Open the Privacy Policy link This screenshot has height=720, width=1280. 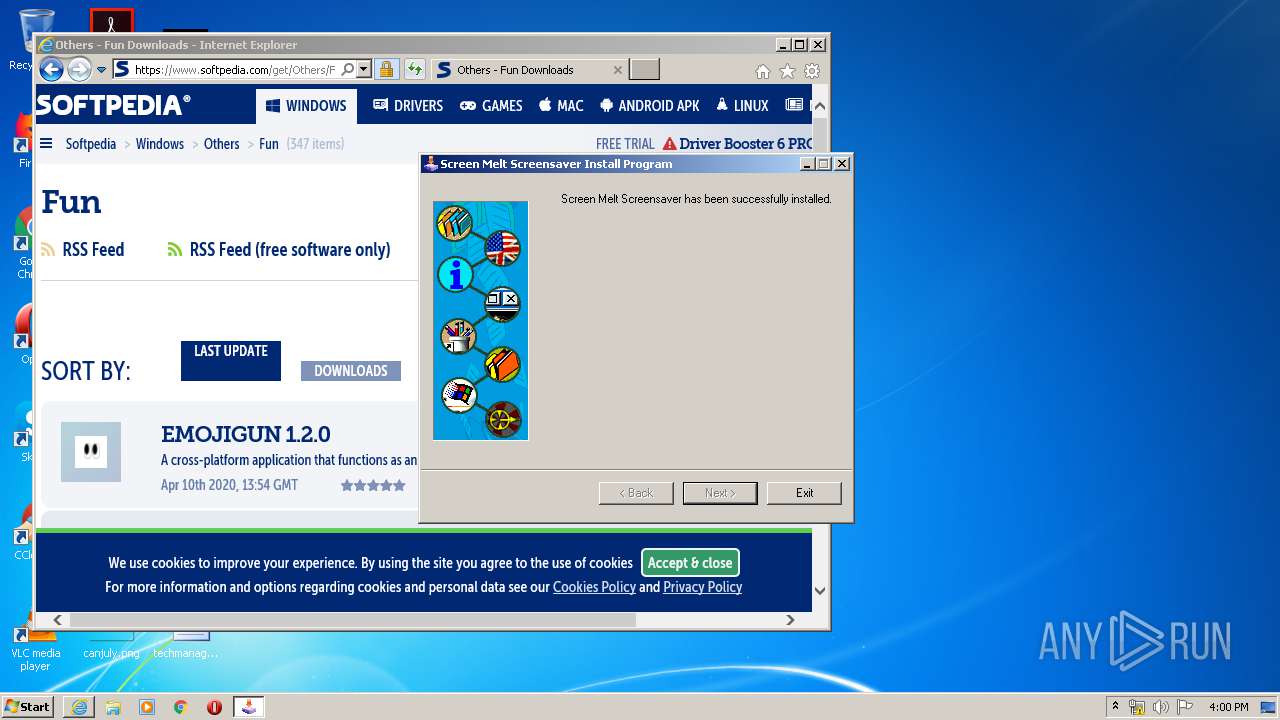pyautogui.click(x=702, y=588)
